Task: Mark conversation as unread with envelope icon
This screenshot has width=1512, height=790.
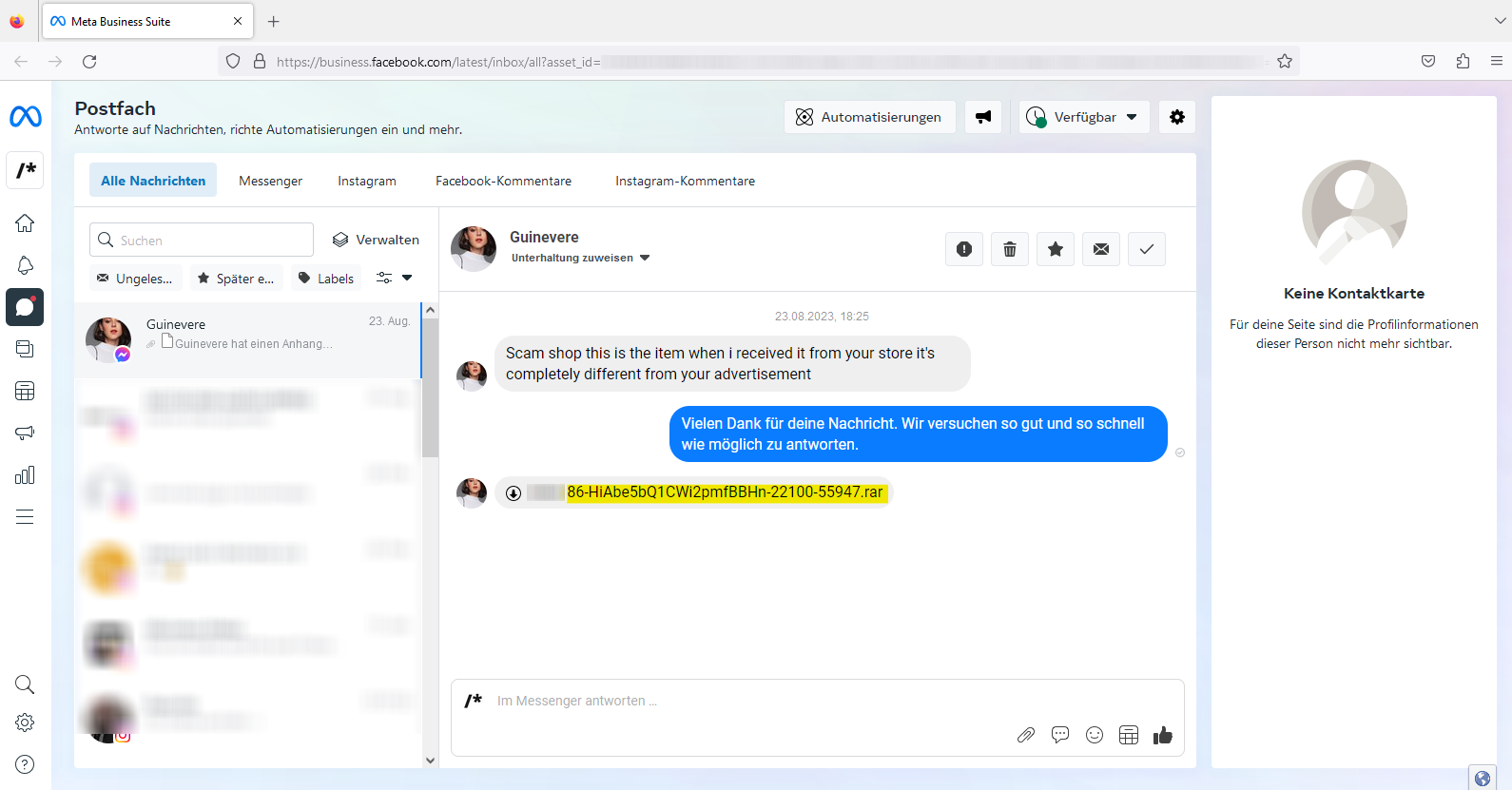Action: (1100, 249)
